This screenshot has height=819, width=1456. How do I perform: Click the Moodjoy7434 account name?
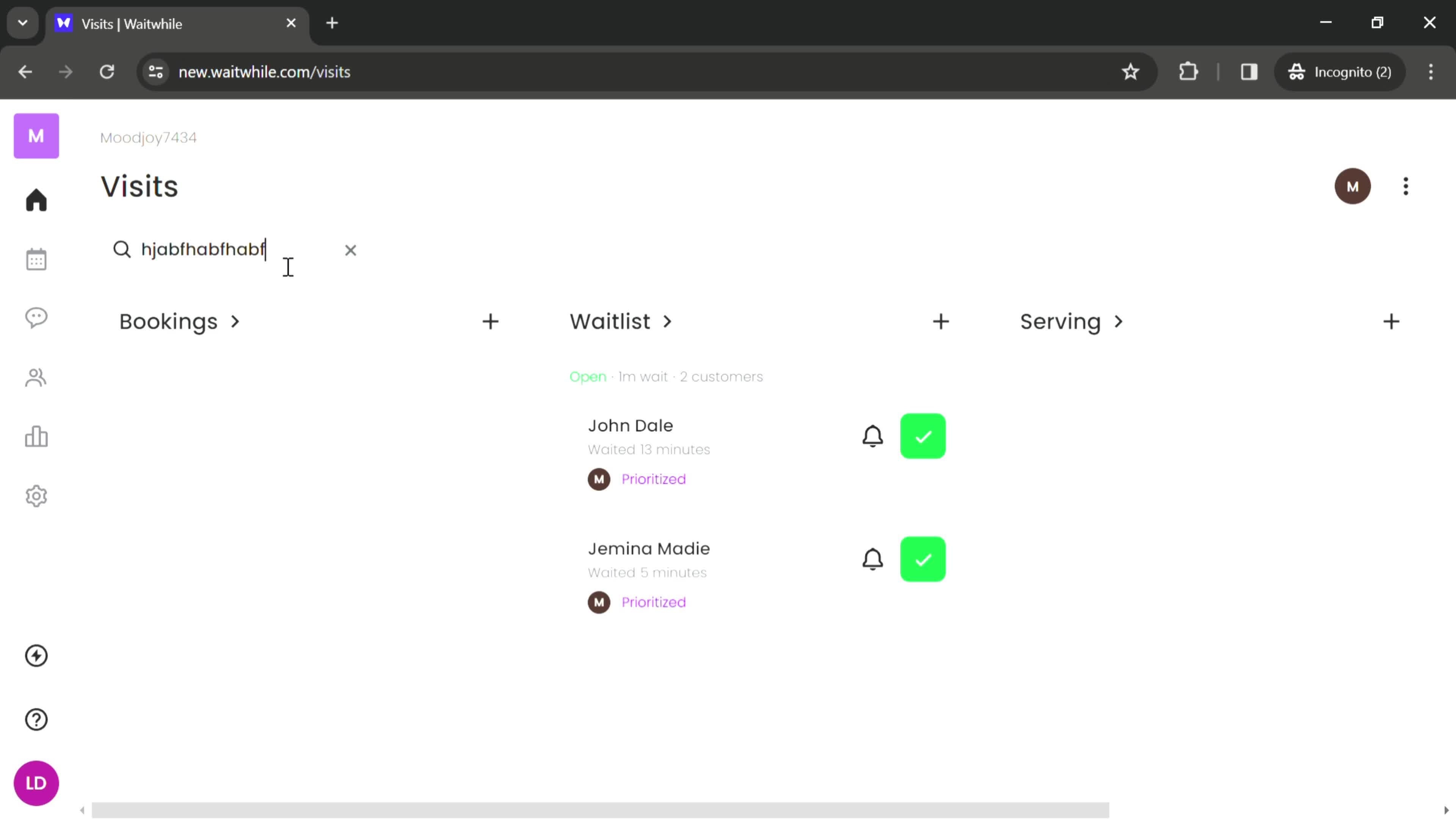point(147,137)
